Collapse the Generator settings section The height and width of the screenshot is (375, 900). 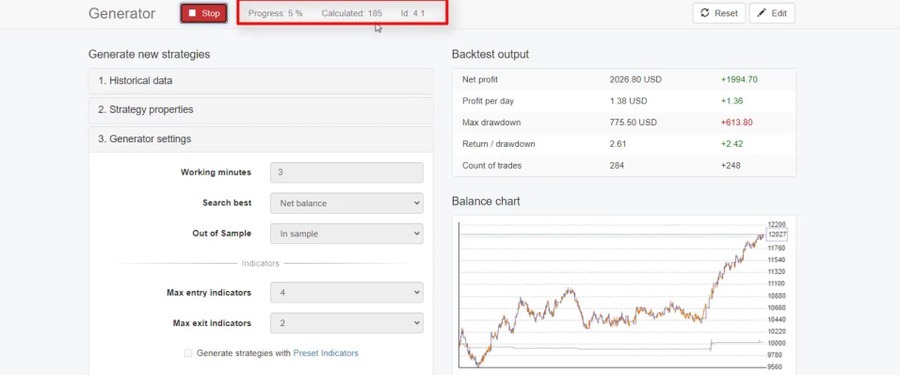click(261, 139)
